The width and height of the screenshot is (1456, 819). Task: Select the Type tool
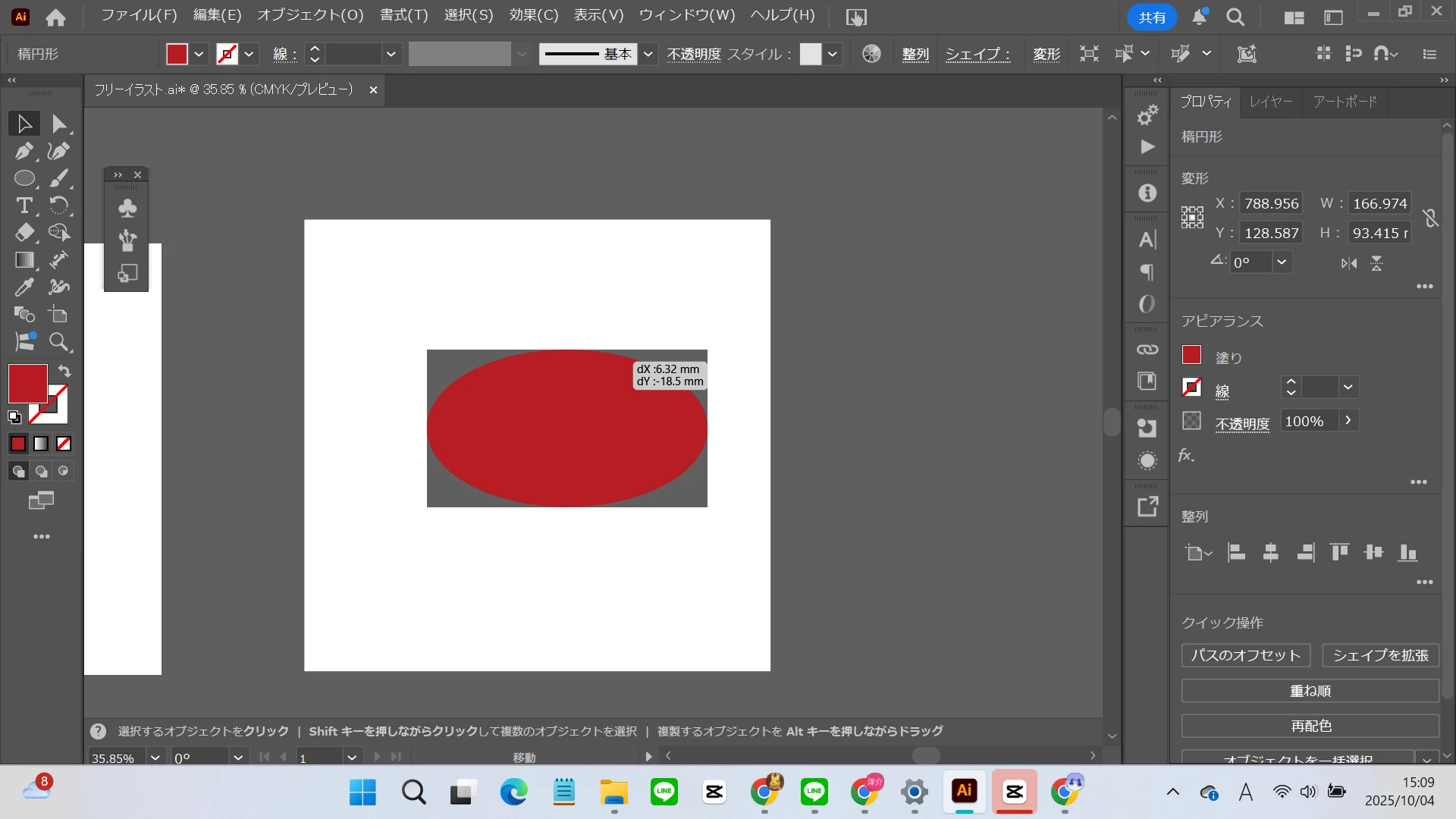pos(24,206)
